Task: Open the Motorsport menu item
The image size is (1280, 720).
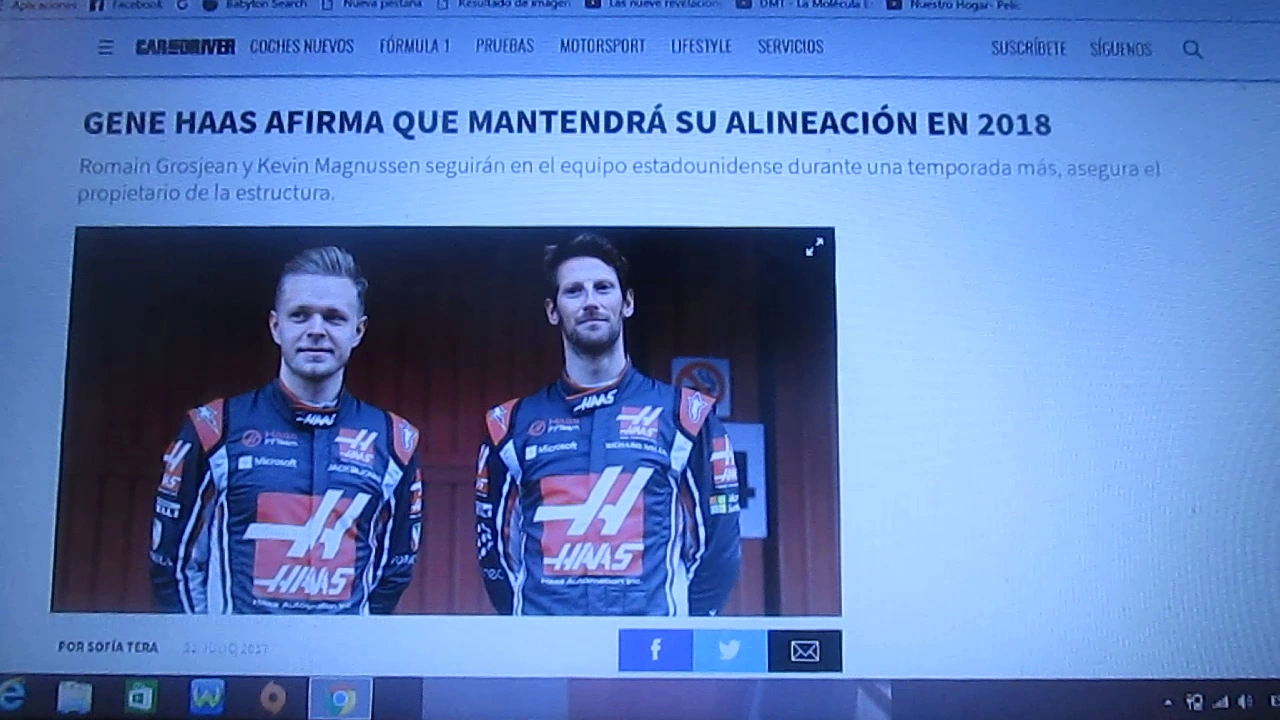Action: click(x=602, y=46)
